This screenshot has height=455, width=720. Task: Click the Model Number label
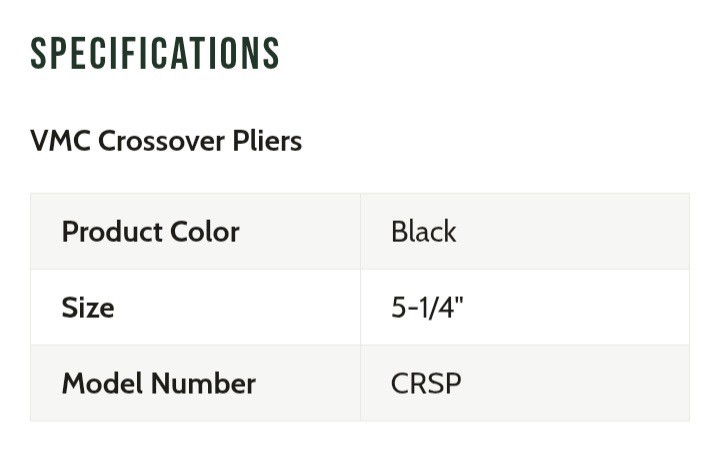click(x=159, y=383)
